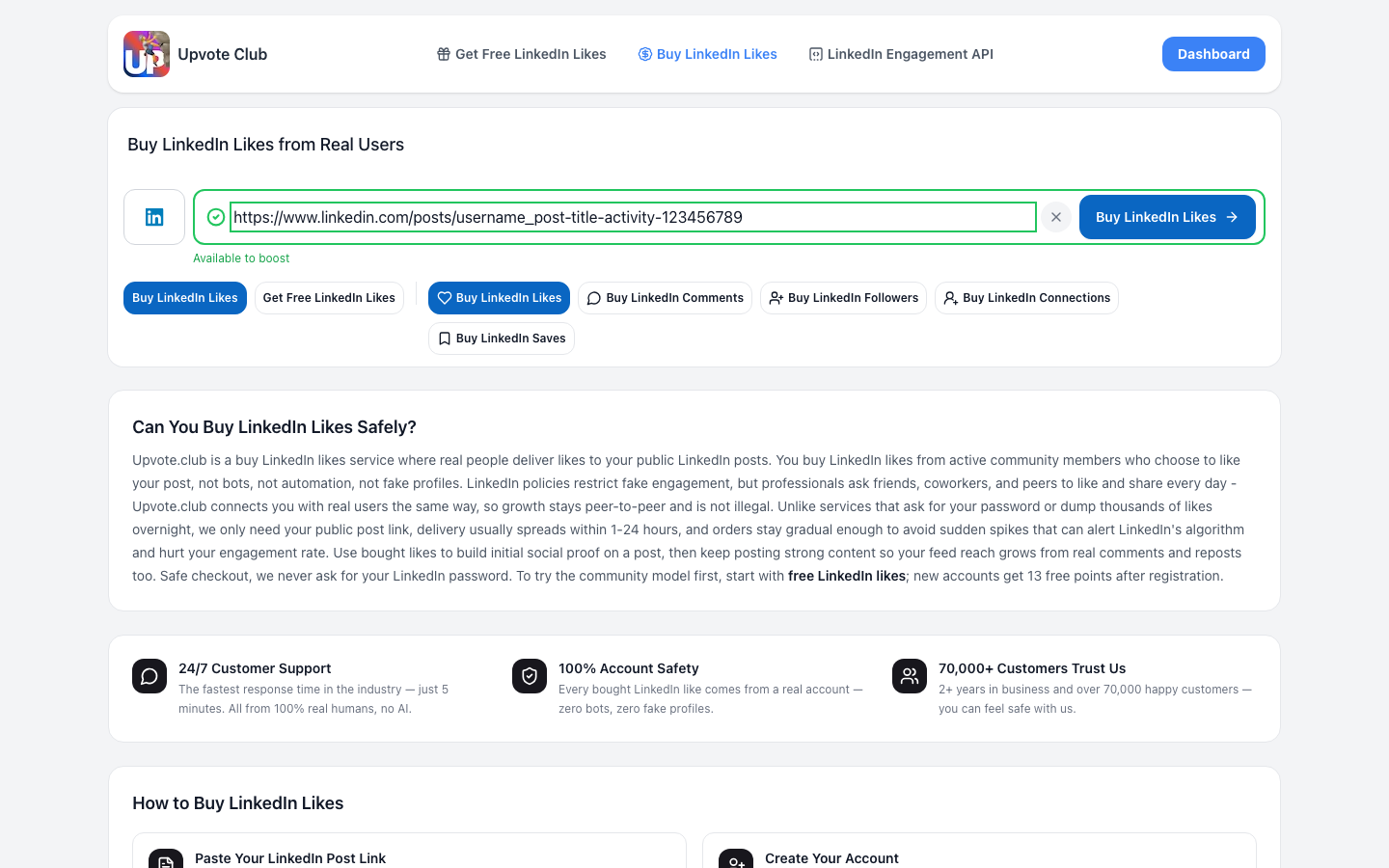
Task: Submit with Buy LinkedIn Likes arrow button
Action: pyautogui.click(x=1167, y=217)
